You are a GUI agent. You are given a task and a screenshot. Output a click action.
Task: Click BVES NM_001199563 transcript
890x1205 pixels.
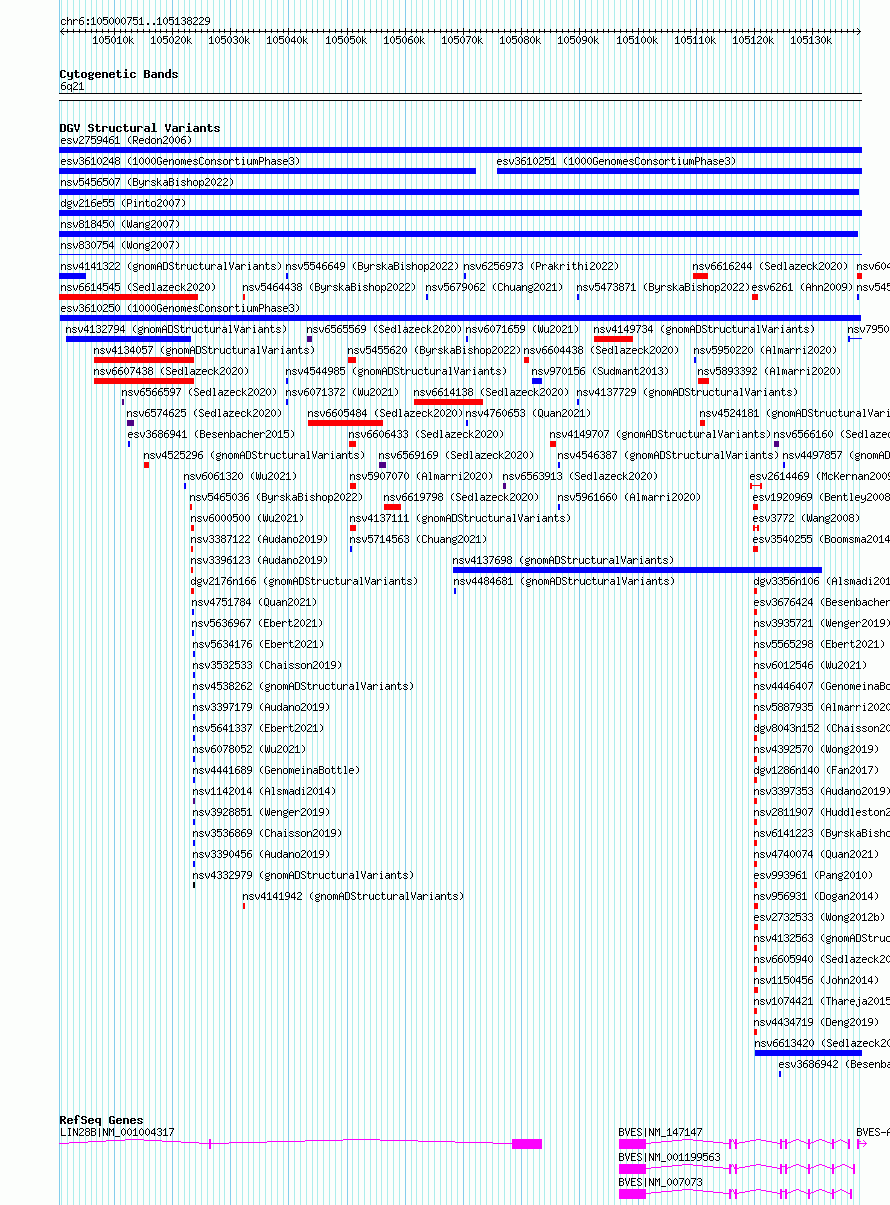coord(669,1157)
